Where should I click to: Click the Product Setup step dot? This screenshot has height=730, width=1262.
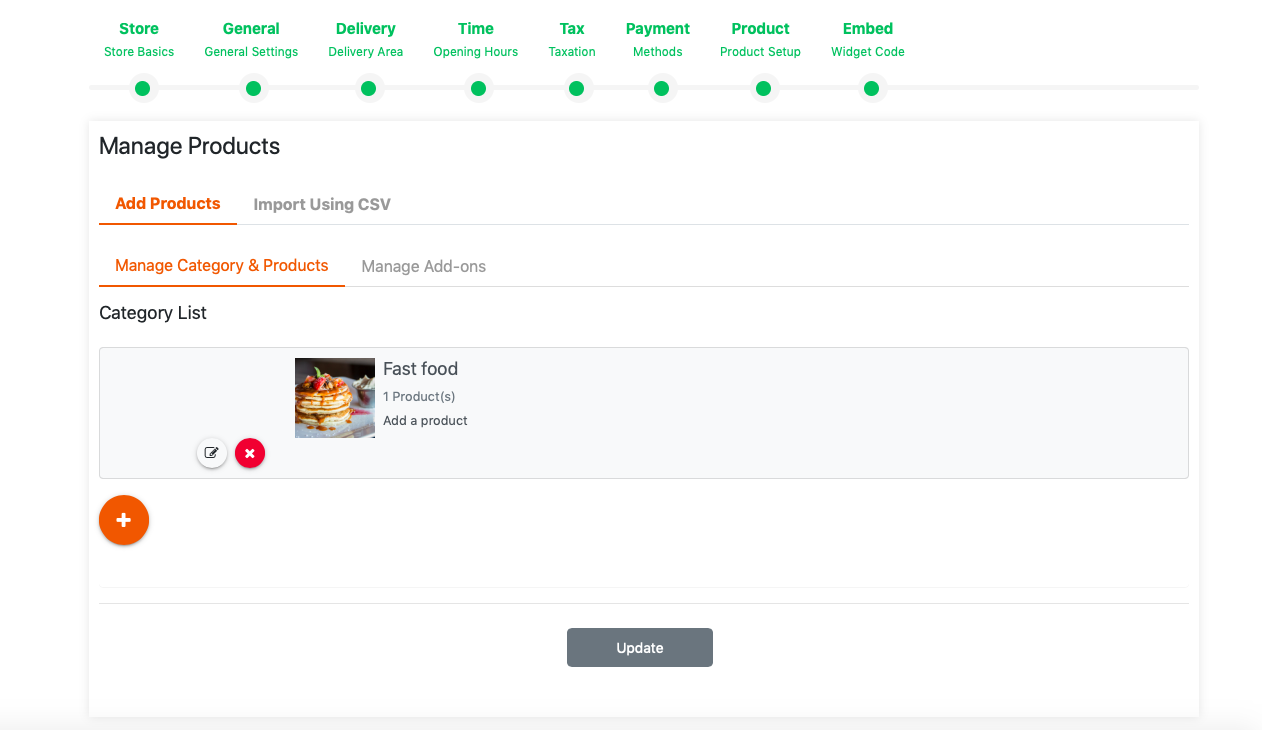coord(763,89)
